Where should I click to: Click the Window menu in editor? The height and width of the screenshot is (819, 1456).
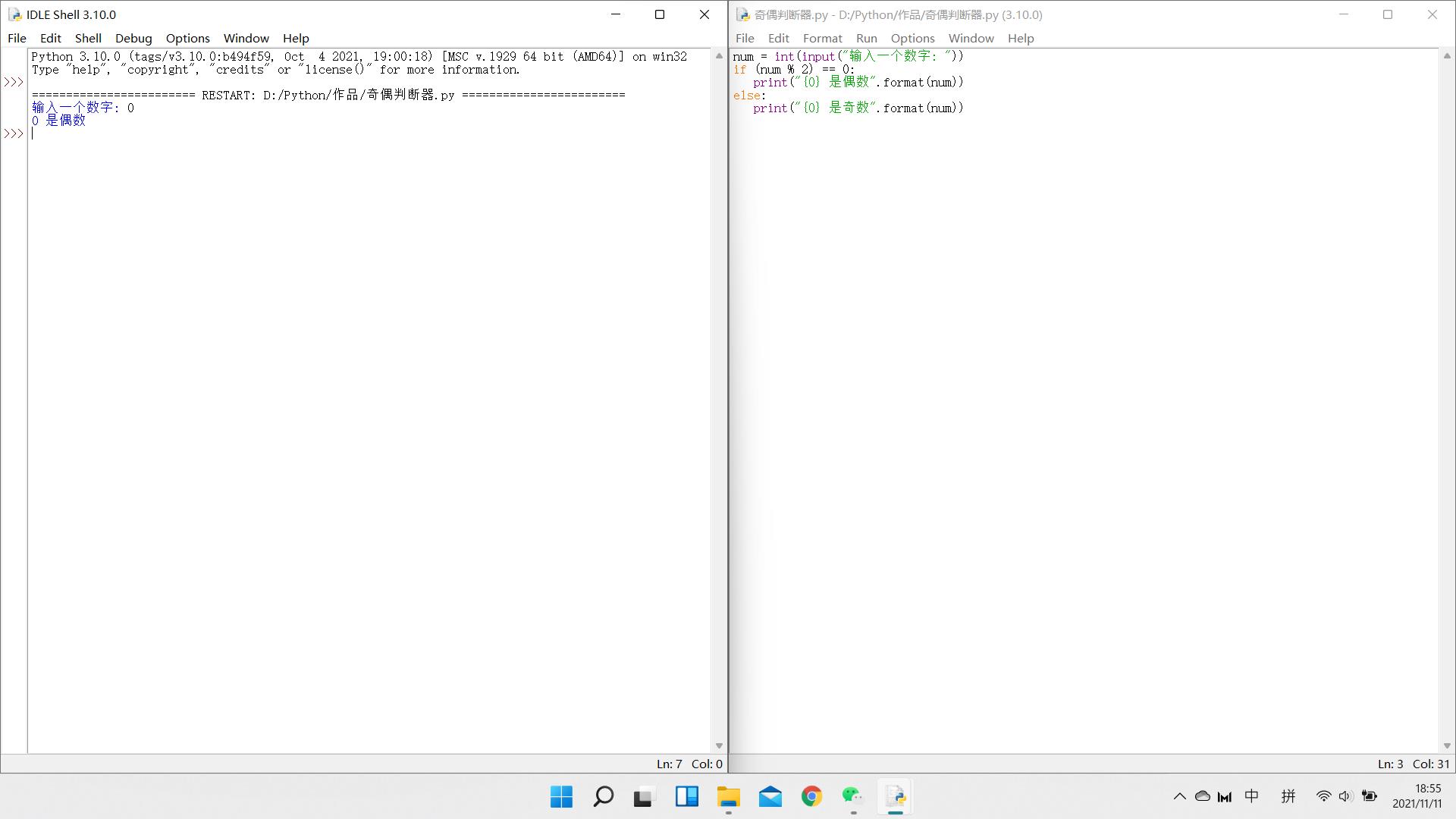(x=971, y=38)
